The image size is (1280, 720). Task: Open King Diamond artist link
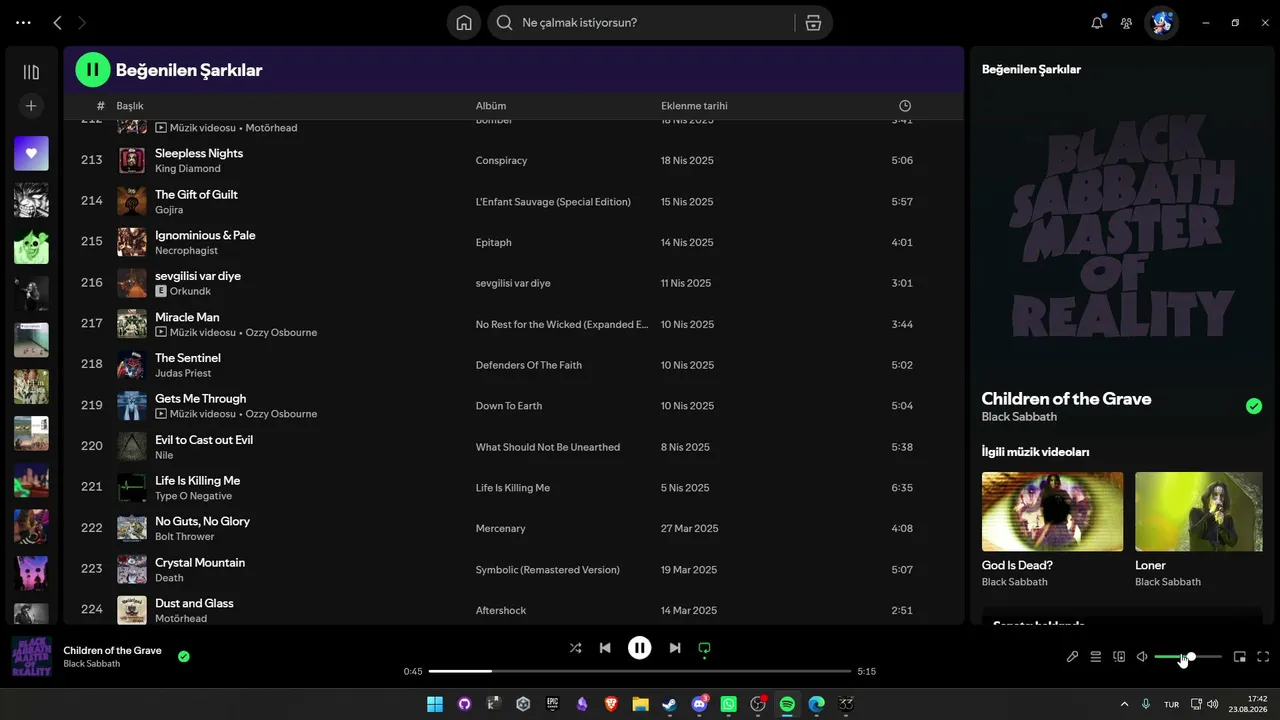tap(188, 169)
